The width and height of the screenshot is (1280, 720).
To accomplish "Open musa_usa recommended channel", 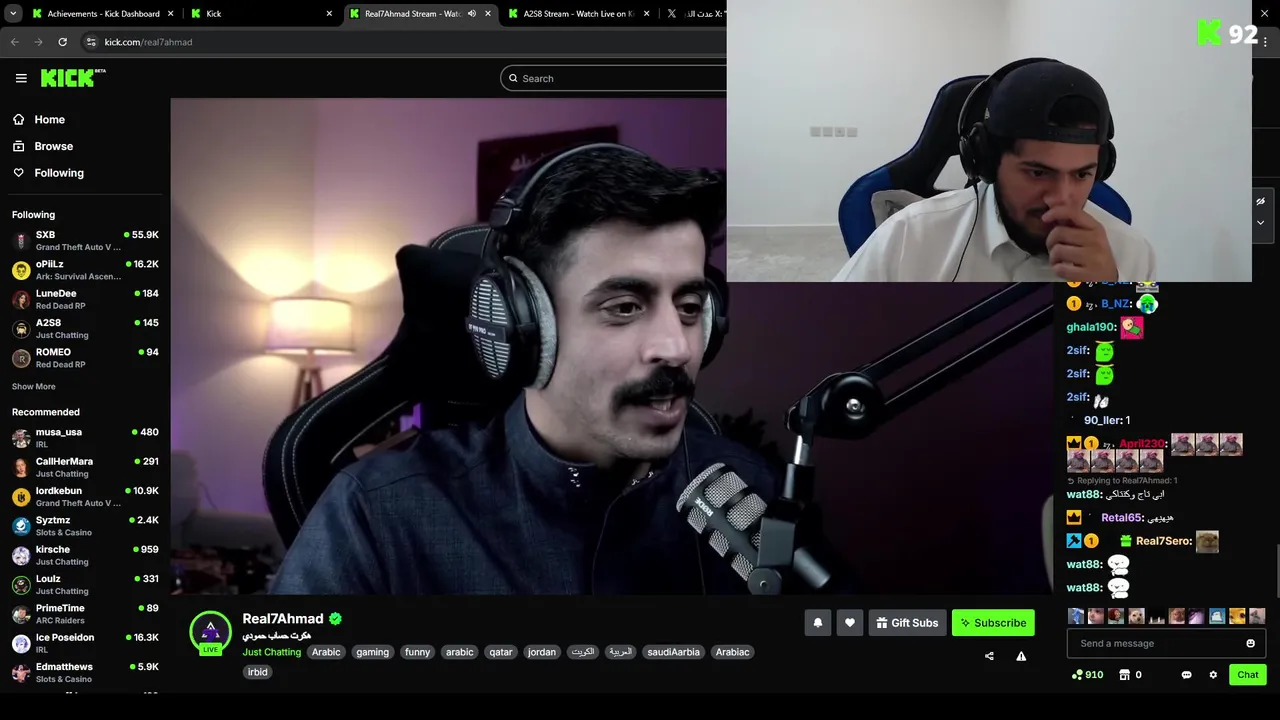I will pos(85,438).
